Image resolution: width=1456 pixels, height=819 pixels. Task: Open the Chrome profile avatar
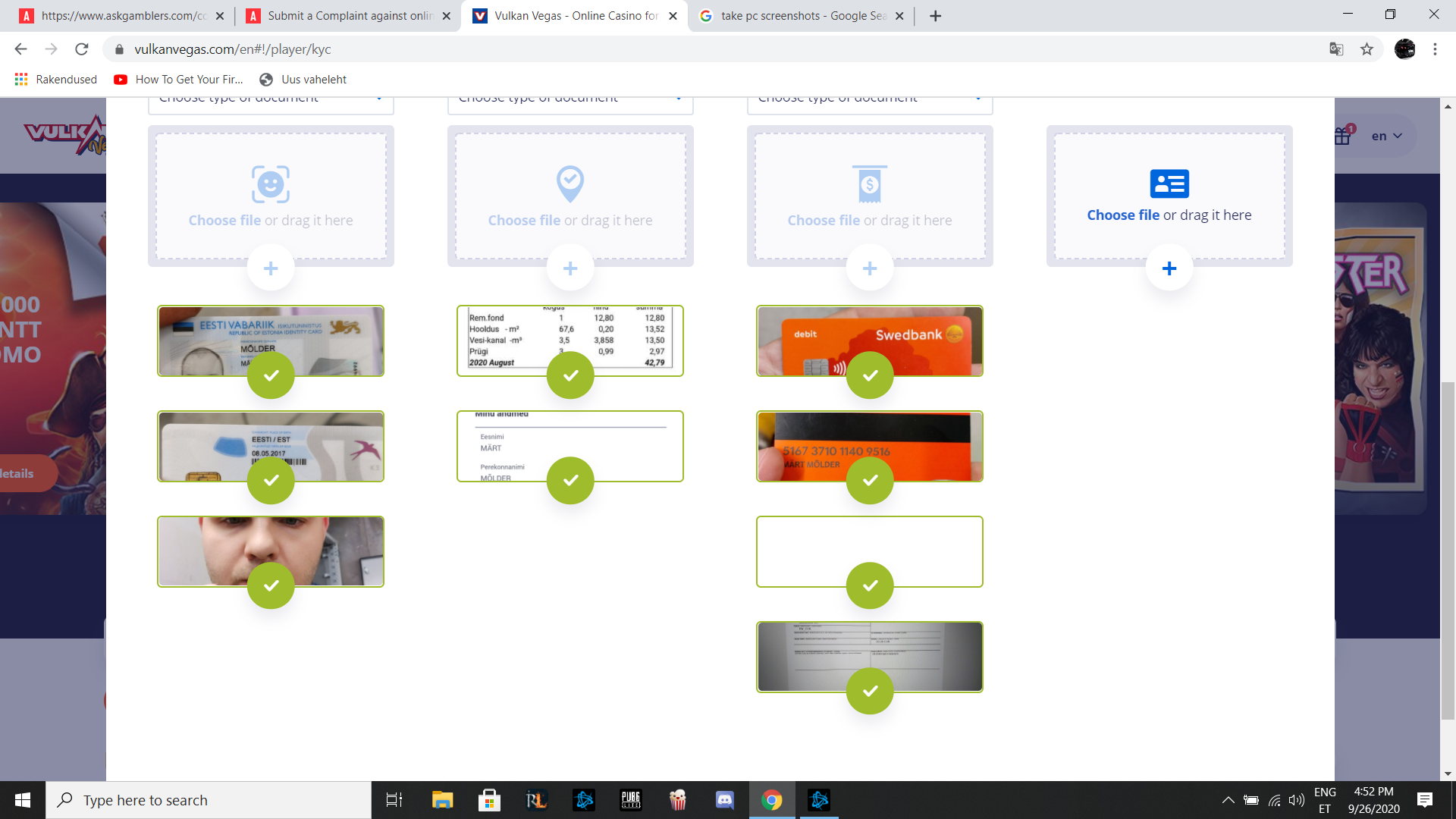[1405, 49]
